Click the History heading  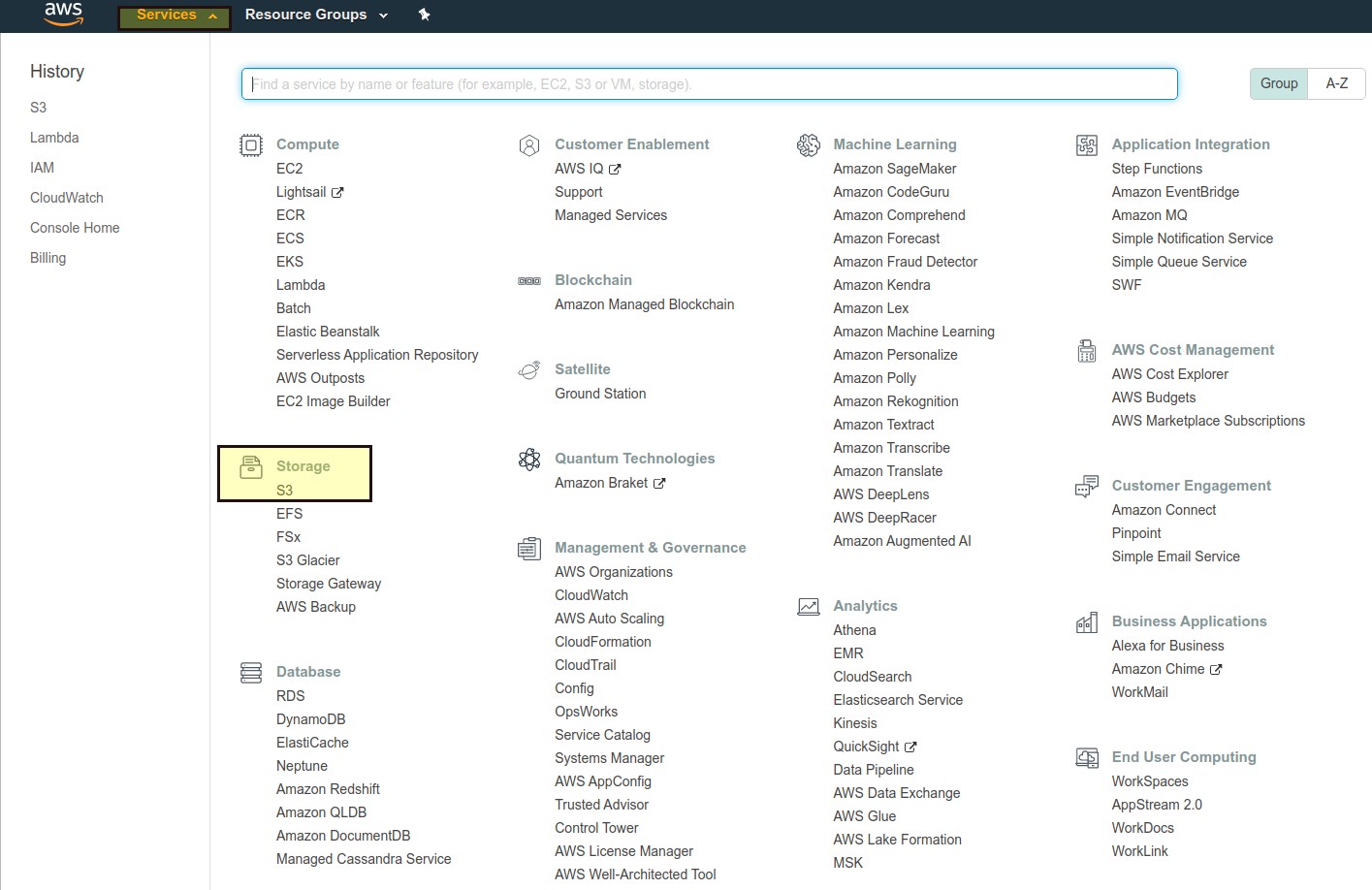pyautogui.click(x=57, y=72)
